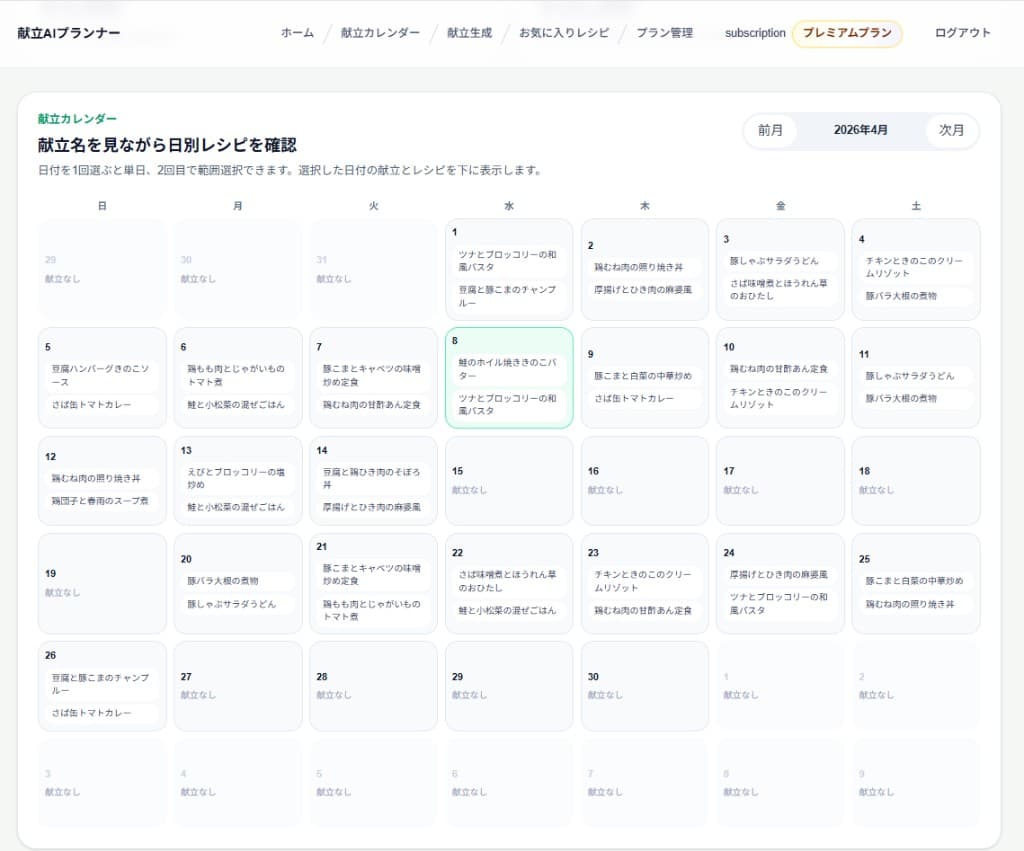Image resolution: width=1024 pixels, height=851 pixels.
Task: Click えびとブロッコリーの塩炒め on day 13
Action: pyautogui.click(x=238, y=478)
